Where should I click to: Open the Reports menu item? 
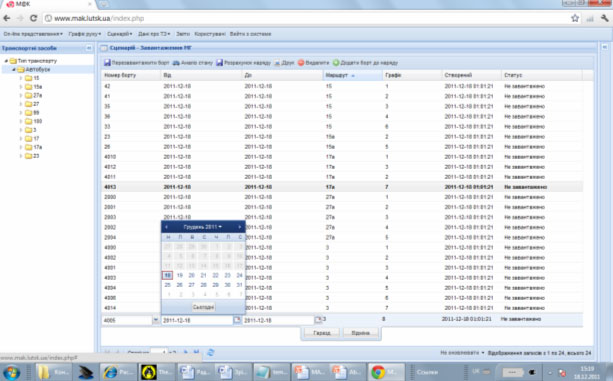coord(183,34)
